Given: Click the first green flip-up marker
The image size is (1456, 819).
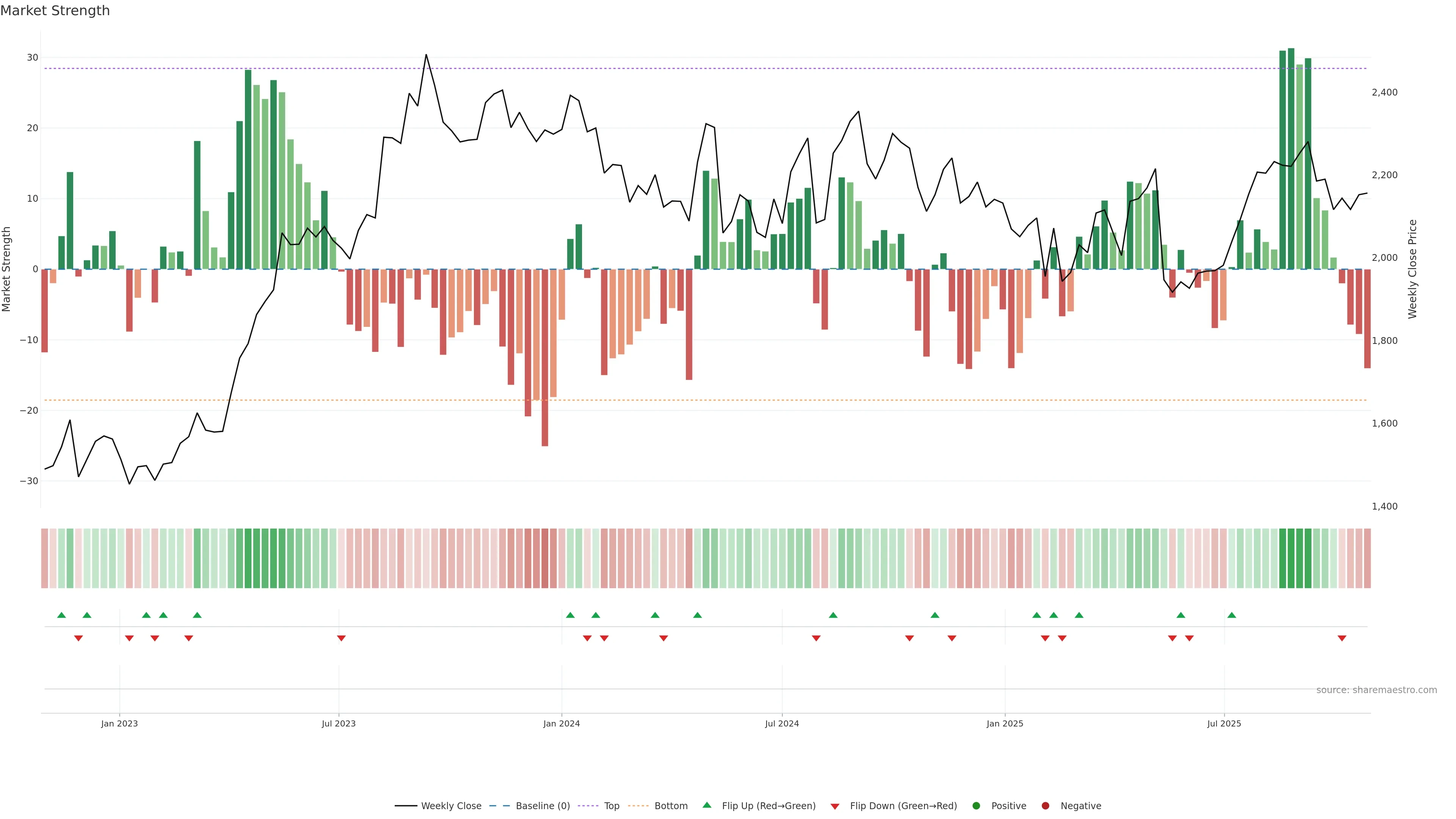Looking at the screenshot, I should pos(61,615).
